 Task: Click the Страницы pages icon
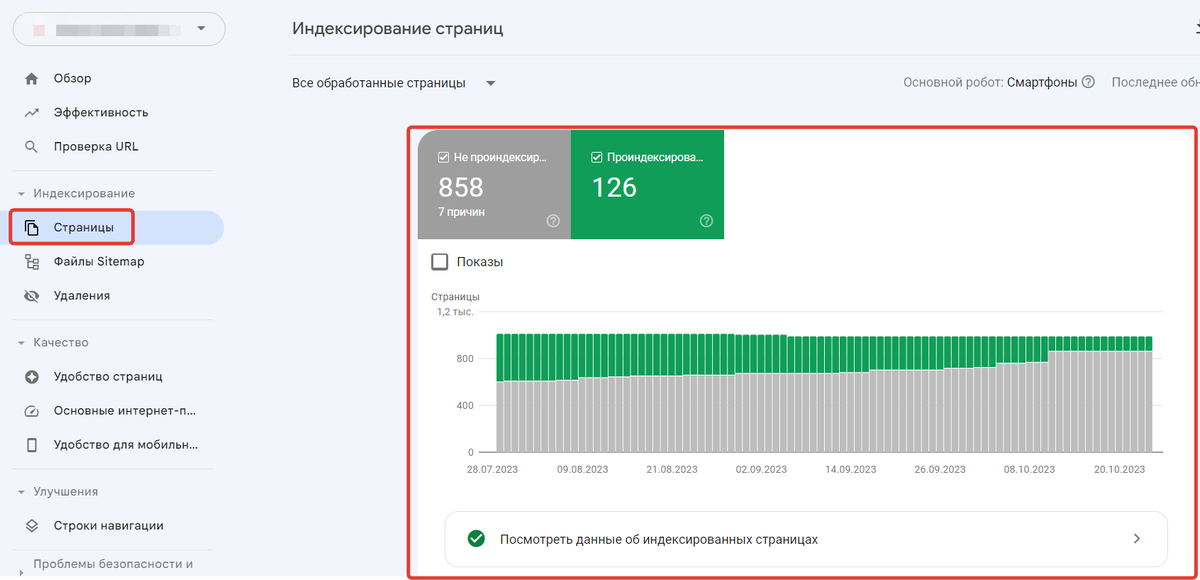pos(33,226)
